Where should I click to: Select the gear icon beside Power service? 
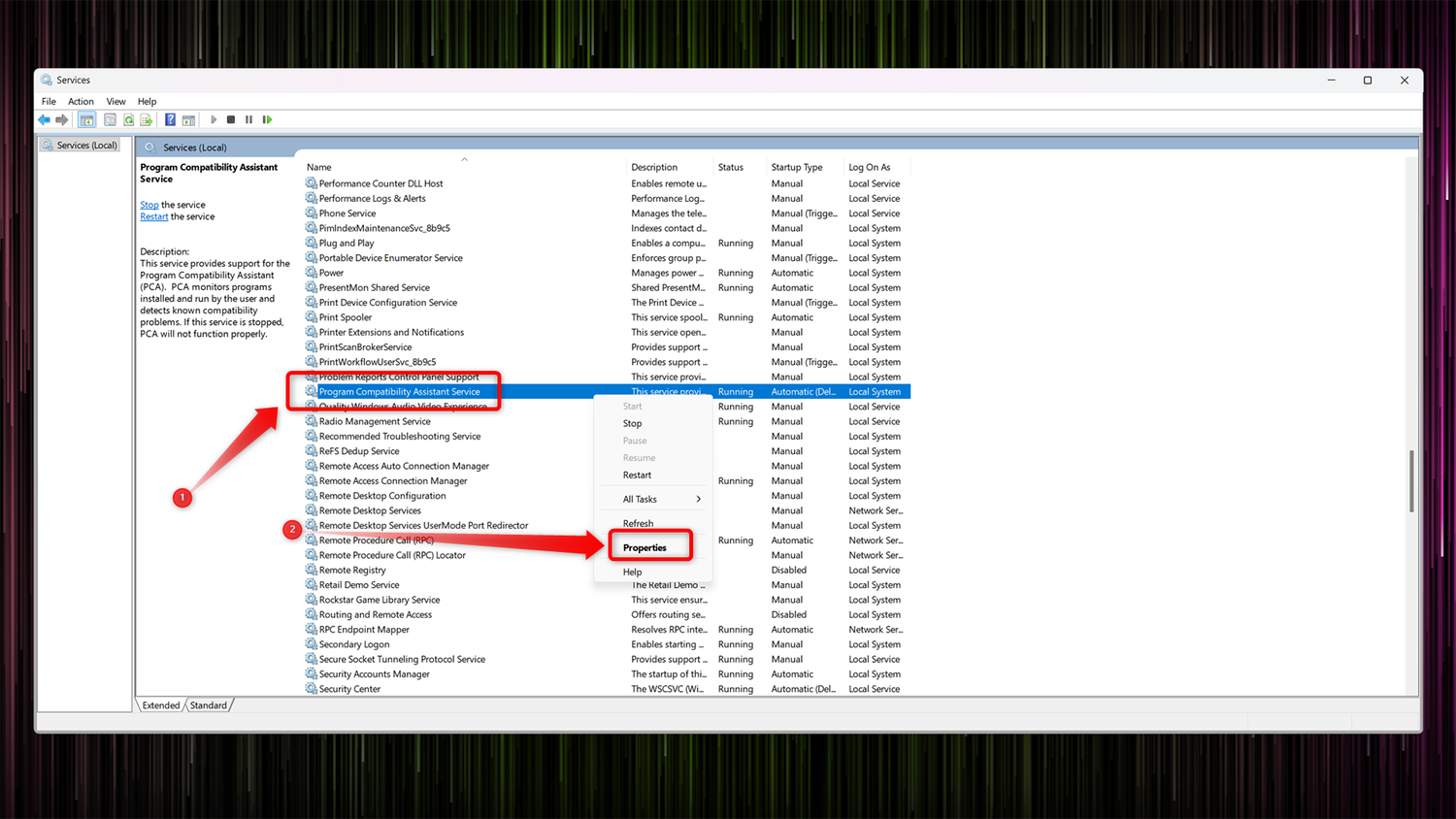click(x=312, y=273)
